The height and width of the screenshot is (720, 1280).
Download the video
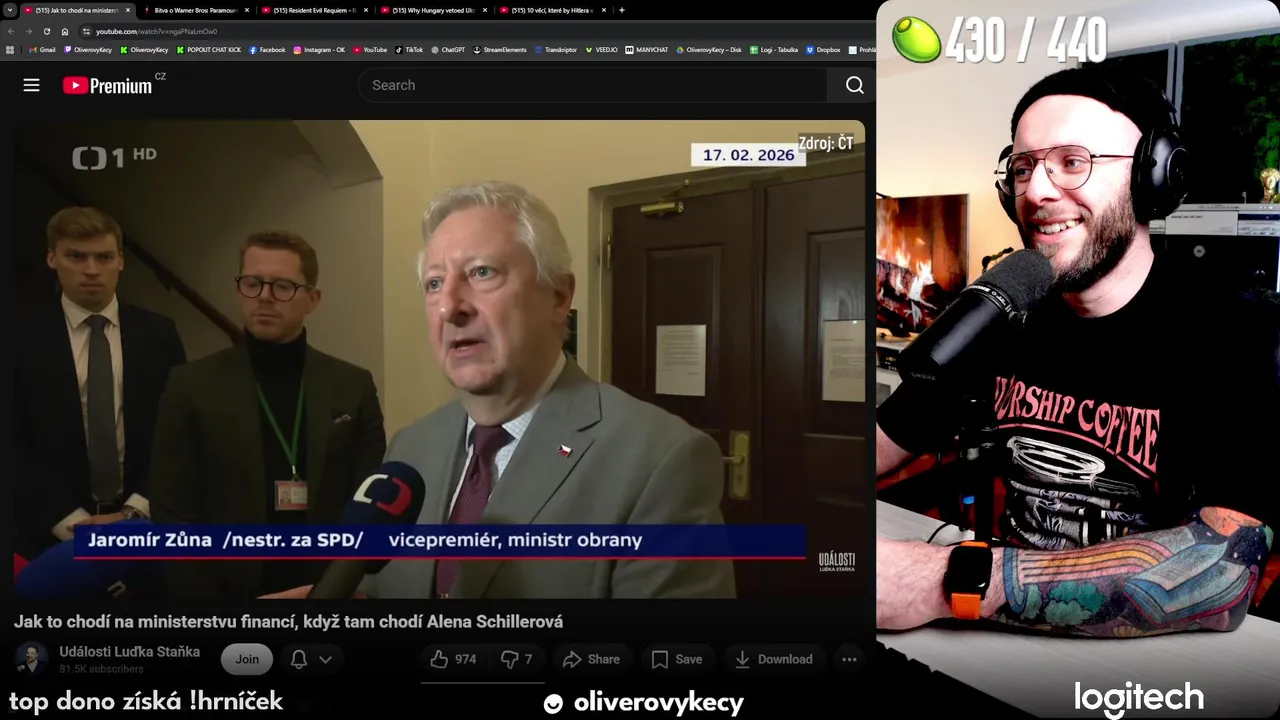click(773, 659)
